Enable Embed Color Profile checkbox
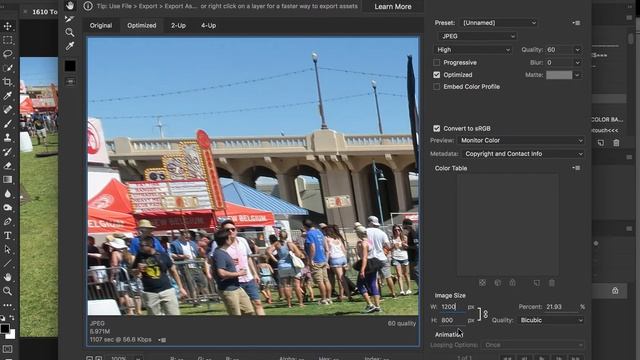 click(x=437, y=87)
